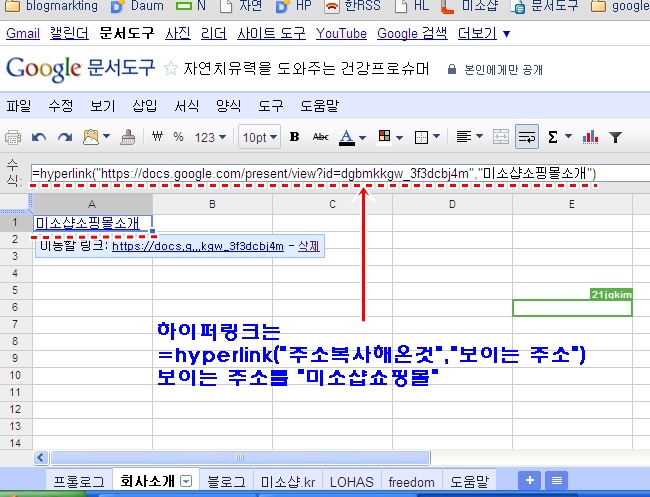This screenshot has width=650, height=497.
Task: Click the clipboard paste icon
Action: [91, 137]
